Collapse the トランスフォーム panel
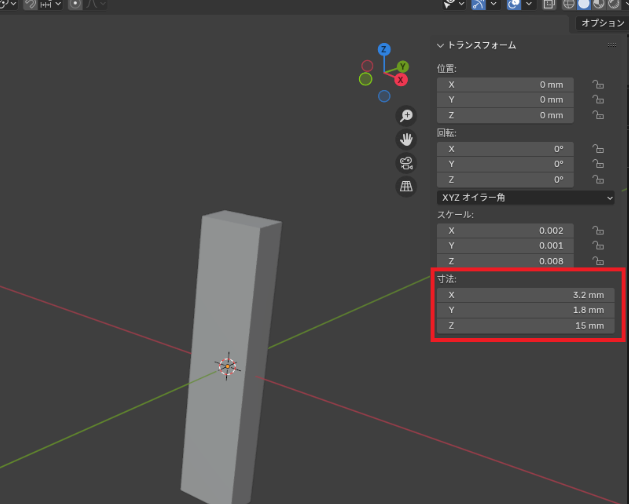 coord(441,46)
